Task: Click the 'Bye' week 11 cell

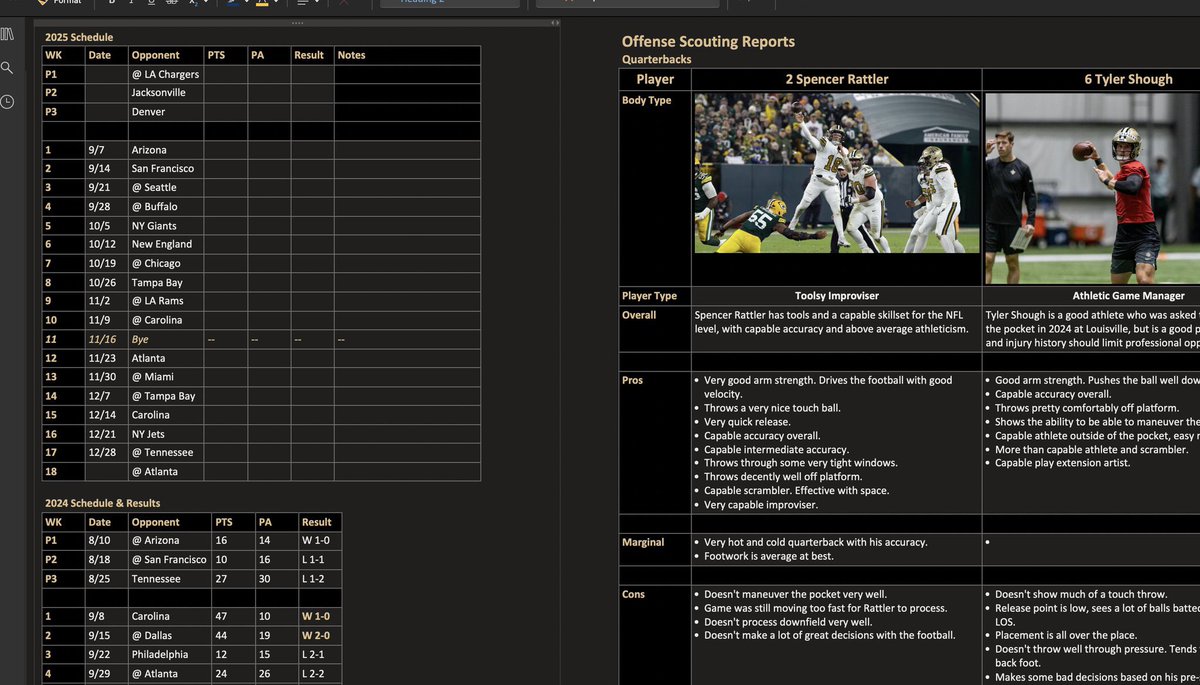Action: [x=140, y=339]
